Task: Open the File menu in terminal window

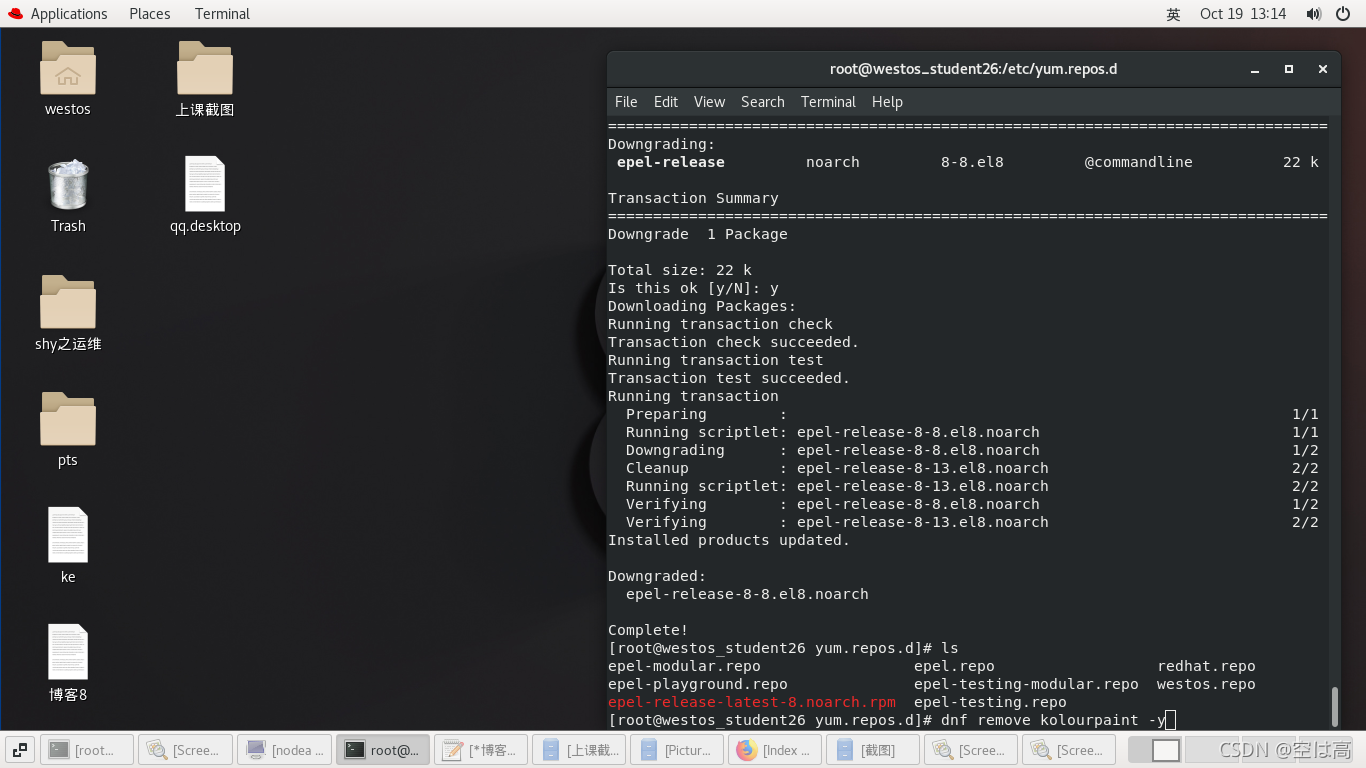Action: (626, 102)
